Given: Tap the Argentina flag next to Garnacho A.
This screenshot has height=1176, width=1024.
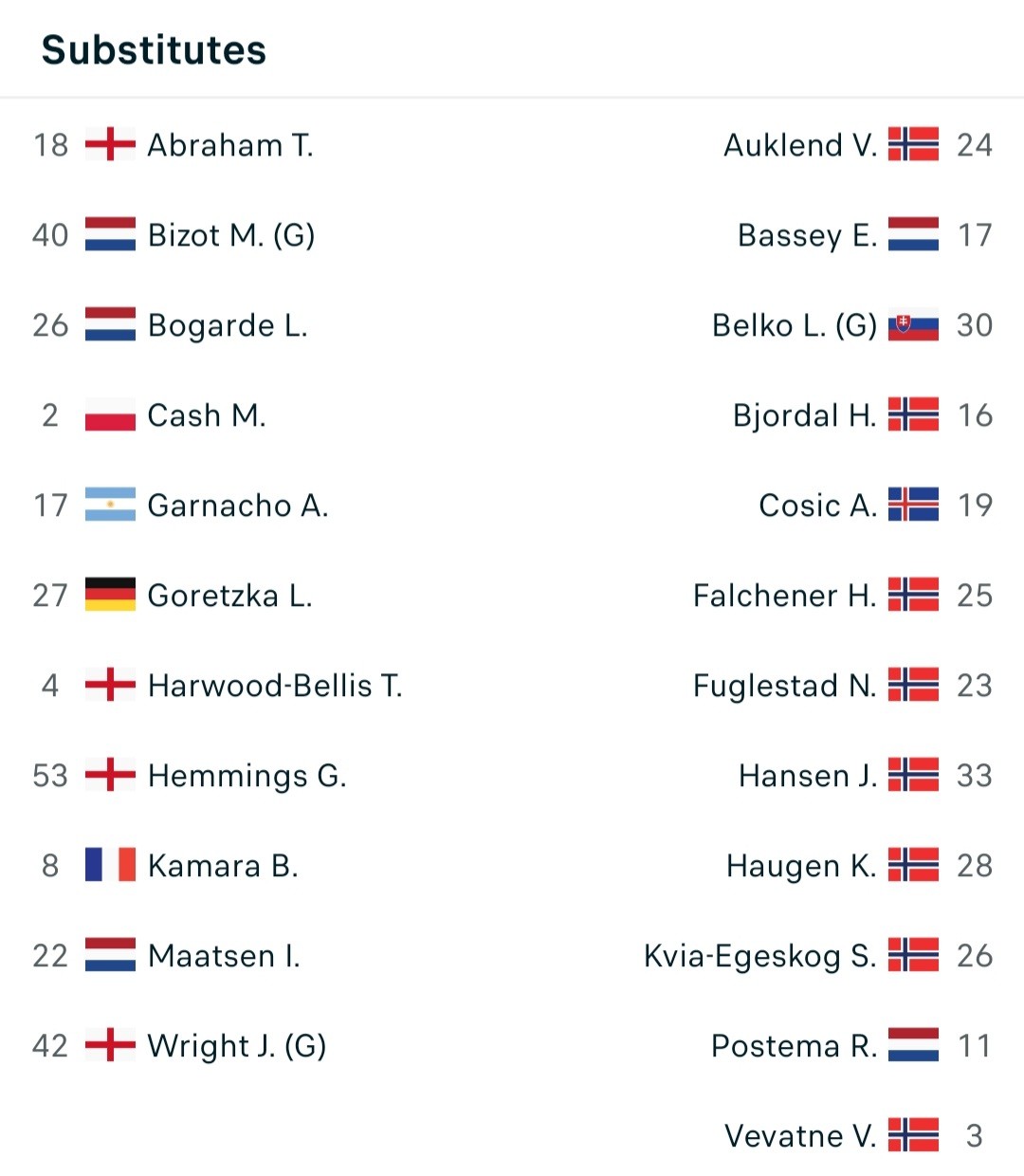Looking at the screenshot, I should (x=110, y=505).
